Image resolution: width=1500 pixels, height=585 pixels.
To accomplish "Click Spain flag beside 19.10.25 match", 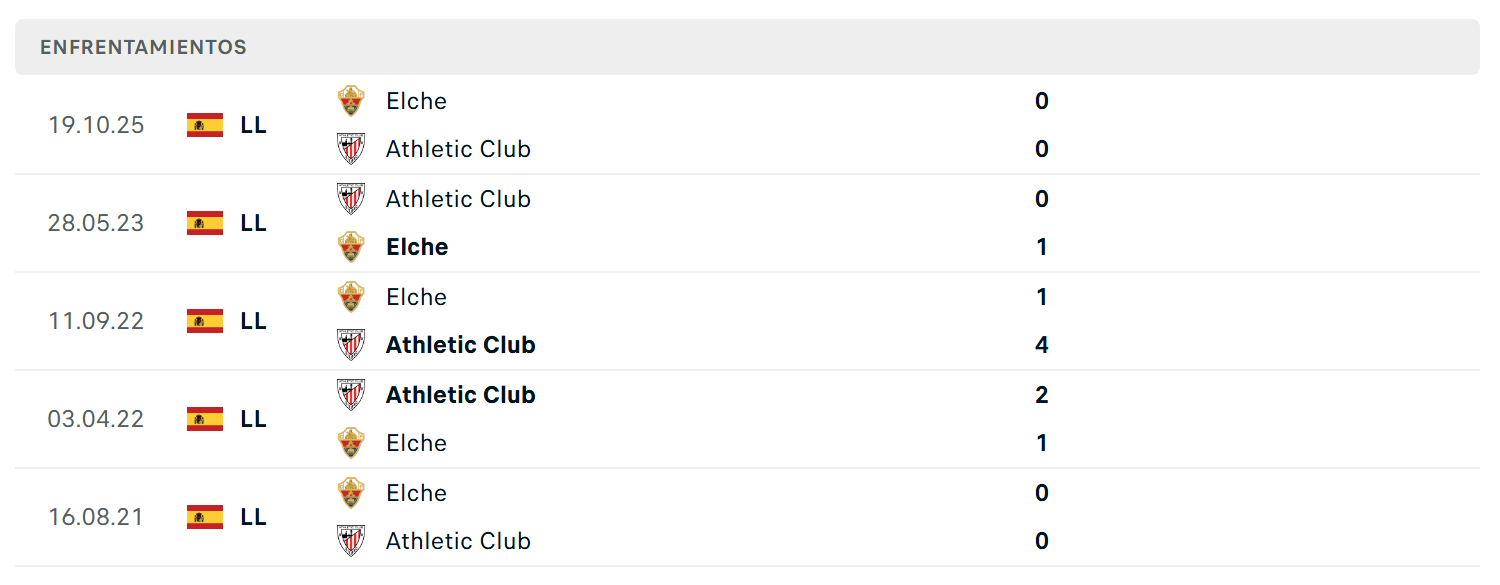I will [205, 125].
